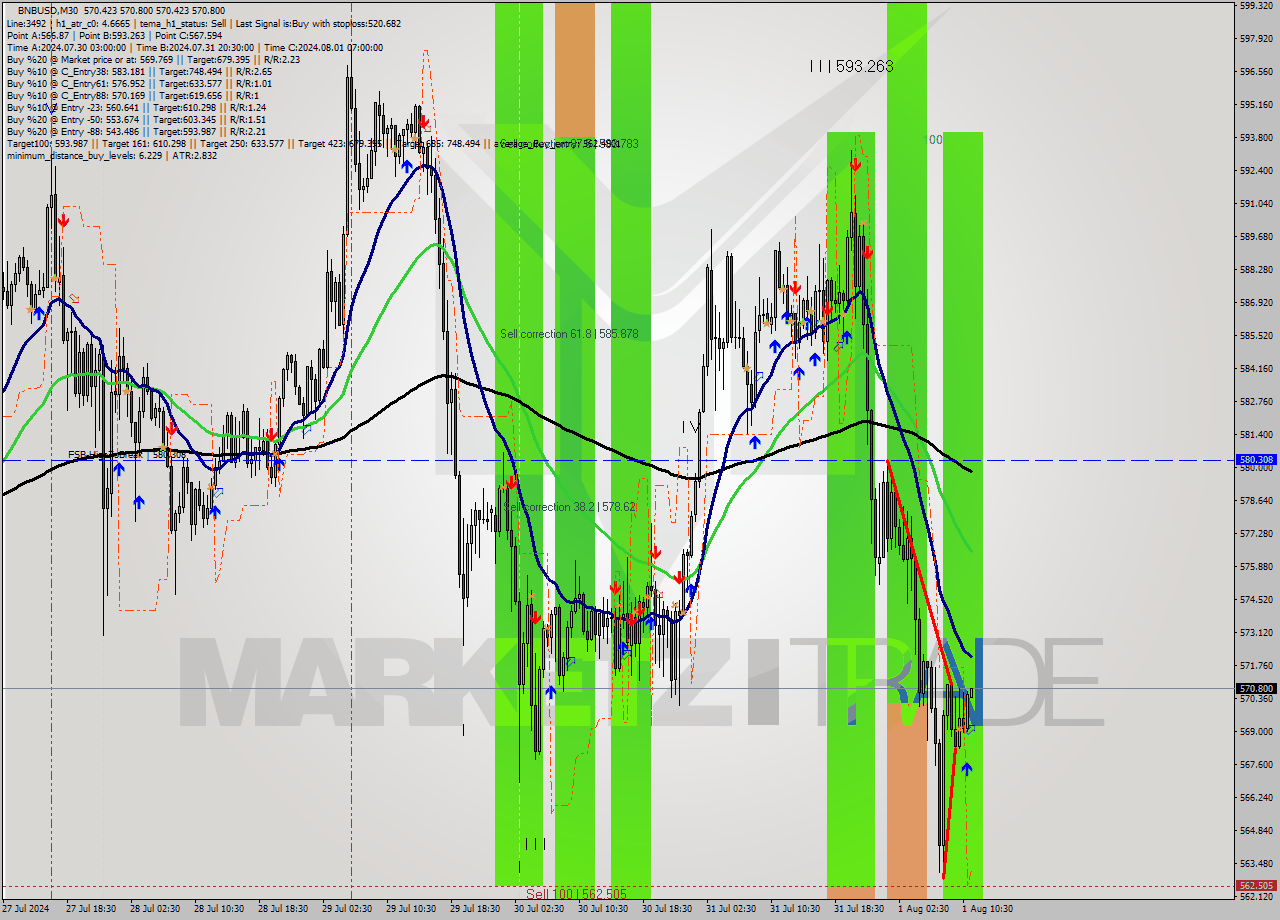Viewport: 1280px width, 920px height.
Task: Select the 563.480 price axis label
Action: point(1256,863)
